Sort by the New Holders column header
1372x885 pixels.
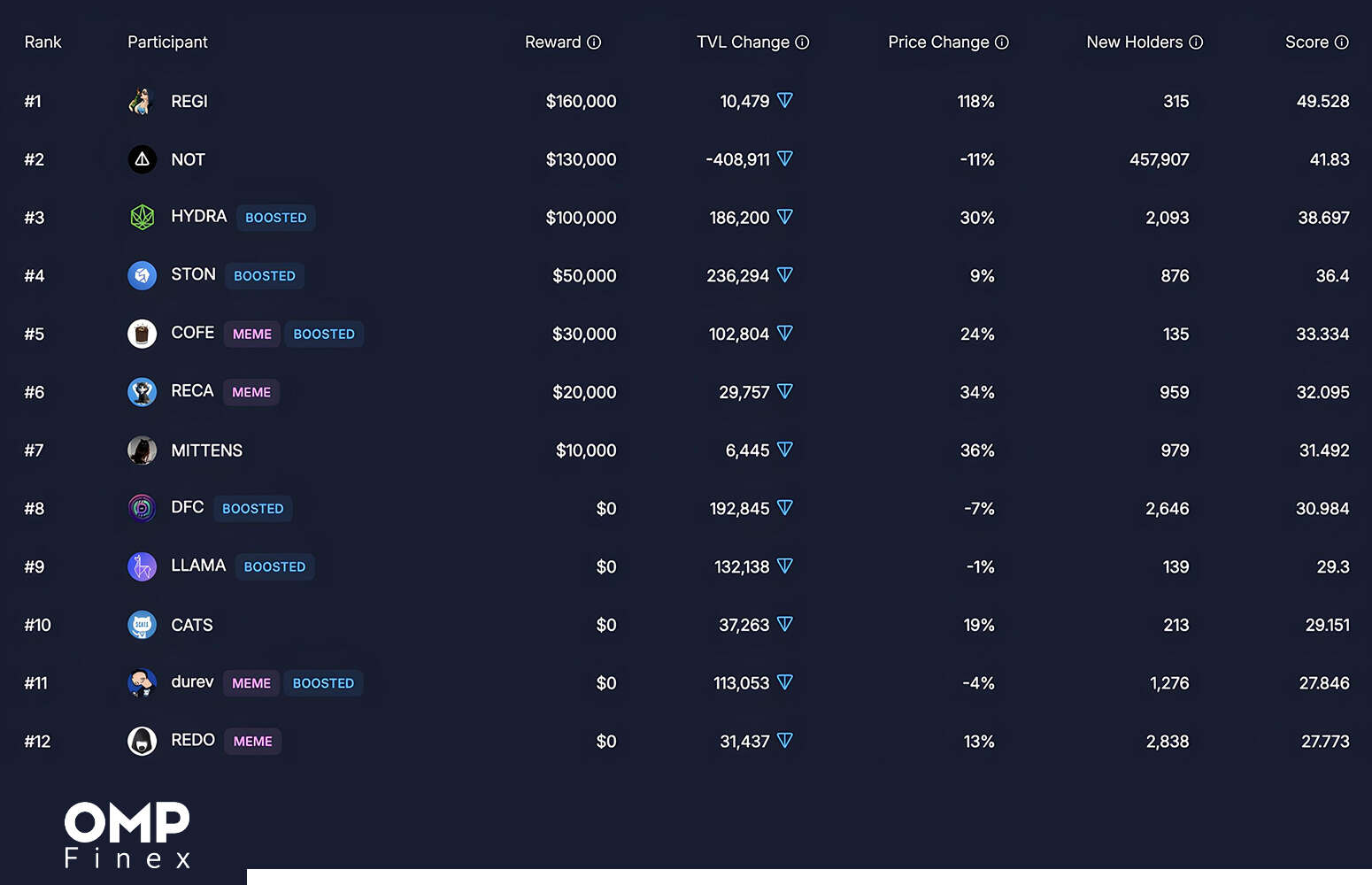click(1135, 42)
